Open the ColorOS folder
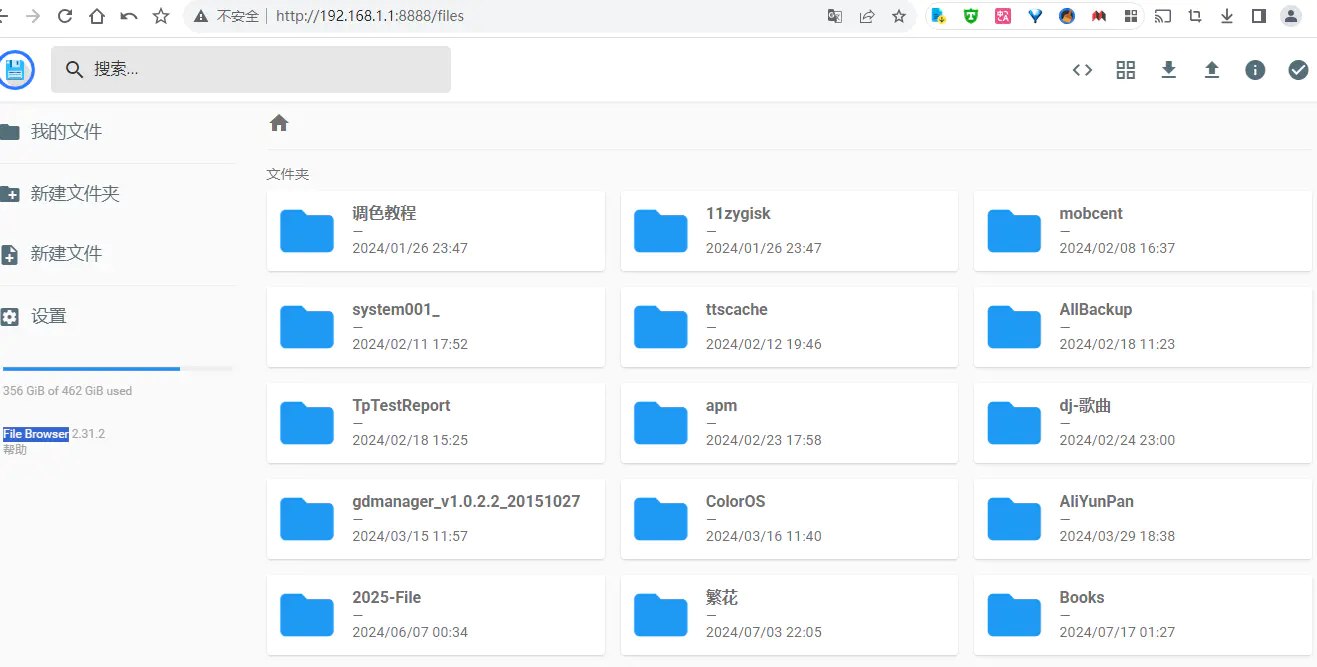Screen dimensions: 1317x667 point(789,519)
